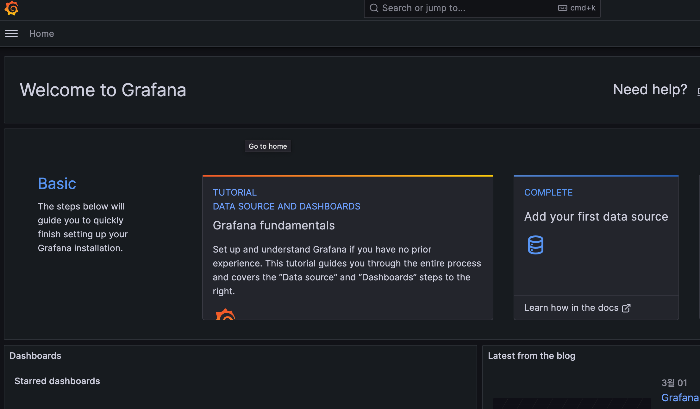Click the data source database icon
This screenshot has height=409, width=700.
(x=535, y=245)
